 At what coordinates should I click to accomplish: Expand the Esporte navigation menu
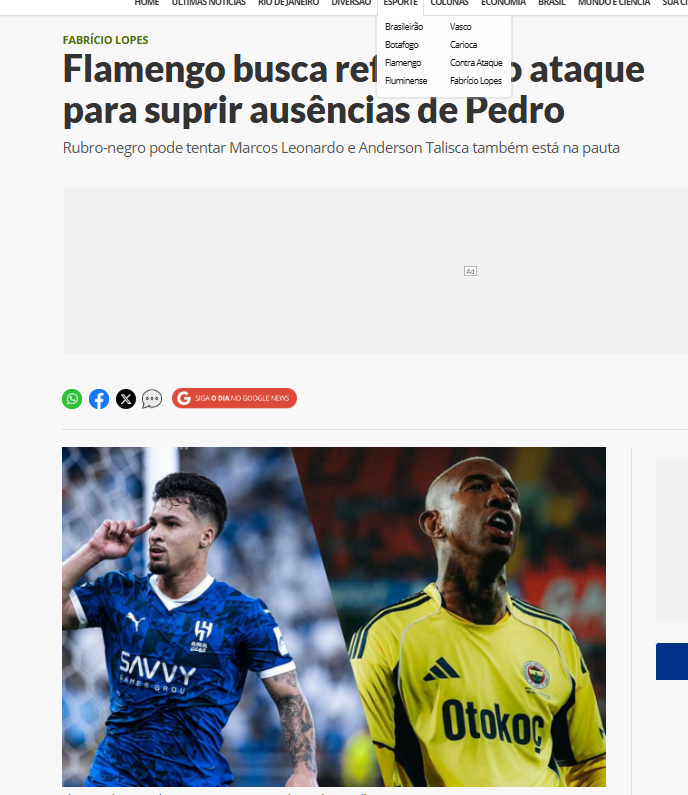click(401, 3)
